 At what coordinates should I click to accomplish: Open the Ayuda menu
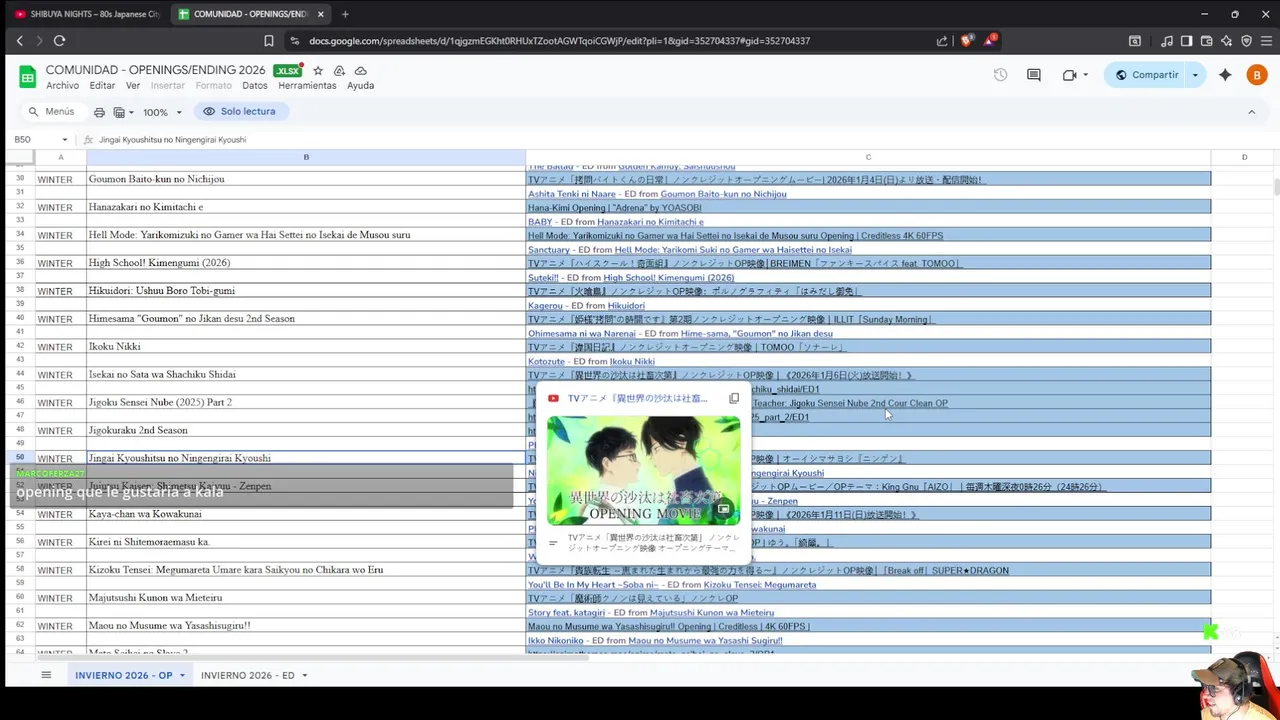tap(360, 86)
